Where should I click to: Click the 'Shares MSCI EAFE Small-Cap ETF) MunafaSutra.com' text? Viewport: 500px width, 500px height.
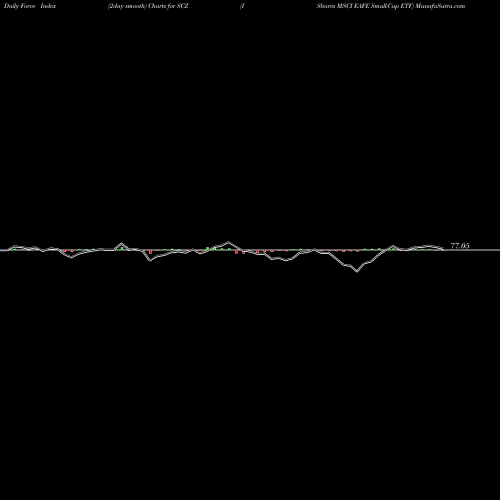point(391,6)
